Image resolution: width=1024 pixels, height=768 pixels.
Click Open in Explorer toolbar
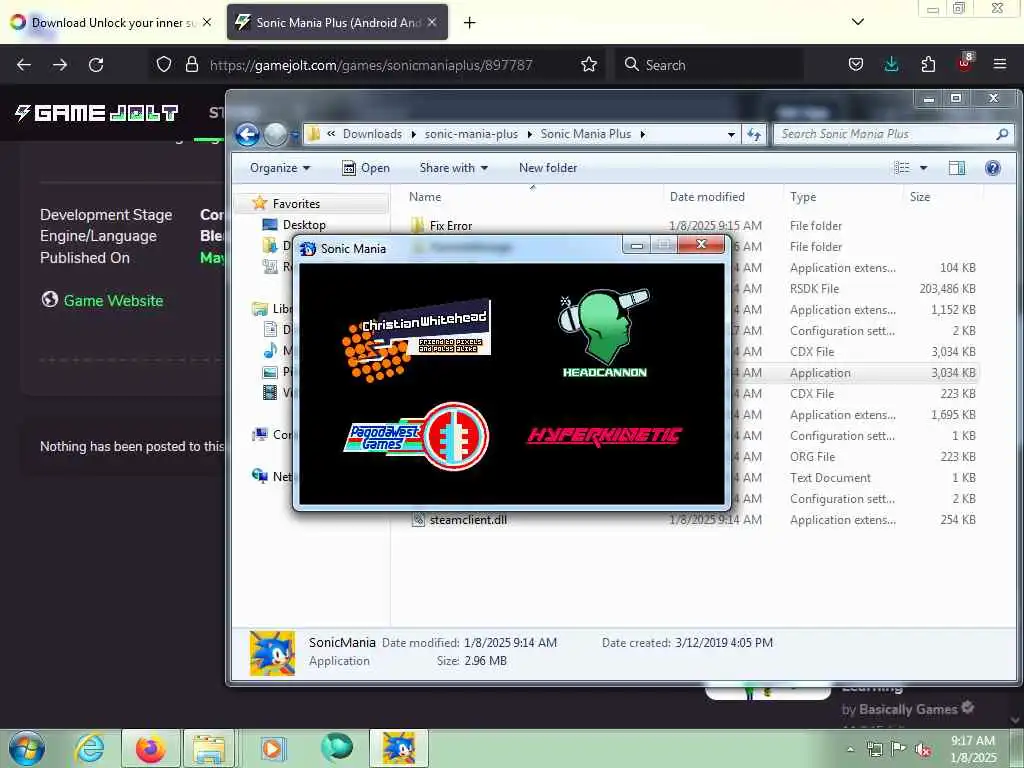click(x=366, y=168)
